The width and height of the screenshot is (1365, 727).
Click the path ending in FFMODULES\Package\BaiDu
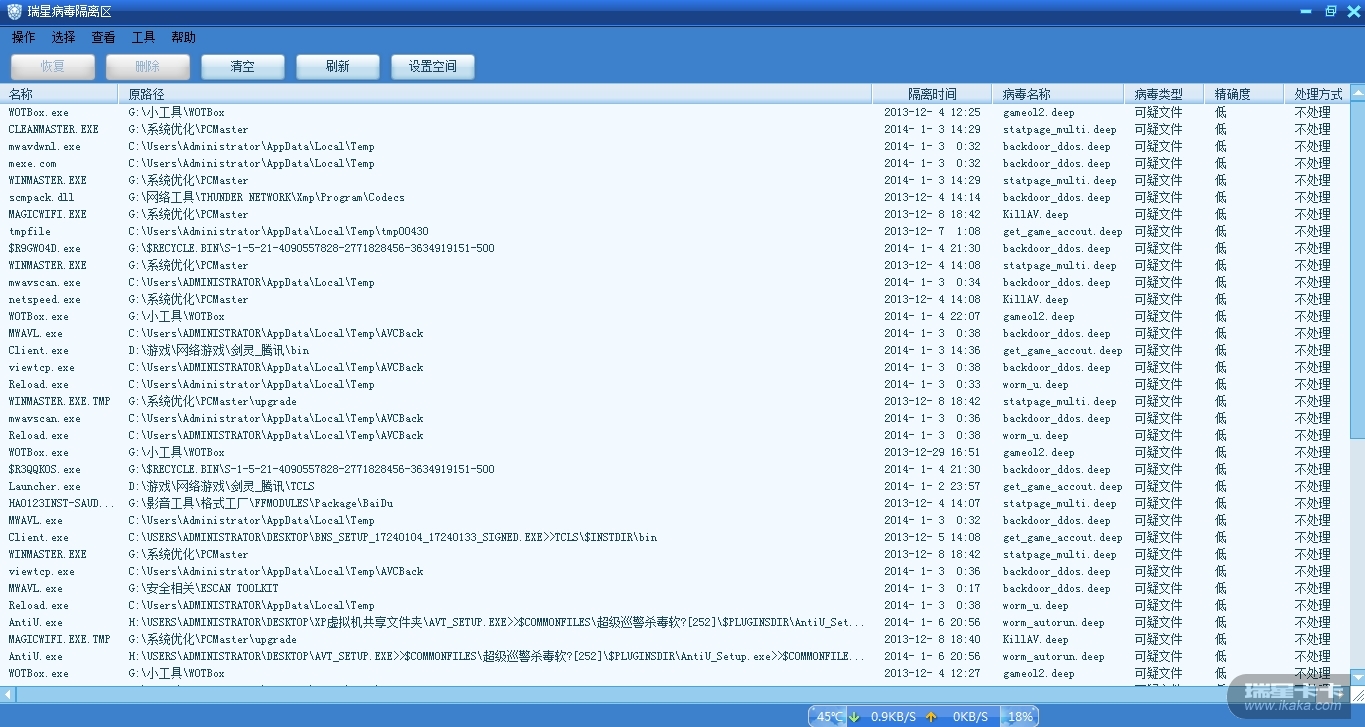pyautogui.click(x=260, y=503)
